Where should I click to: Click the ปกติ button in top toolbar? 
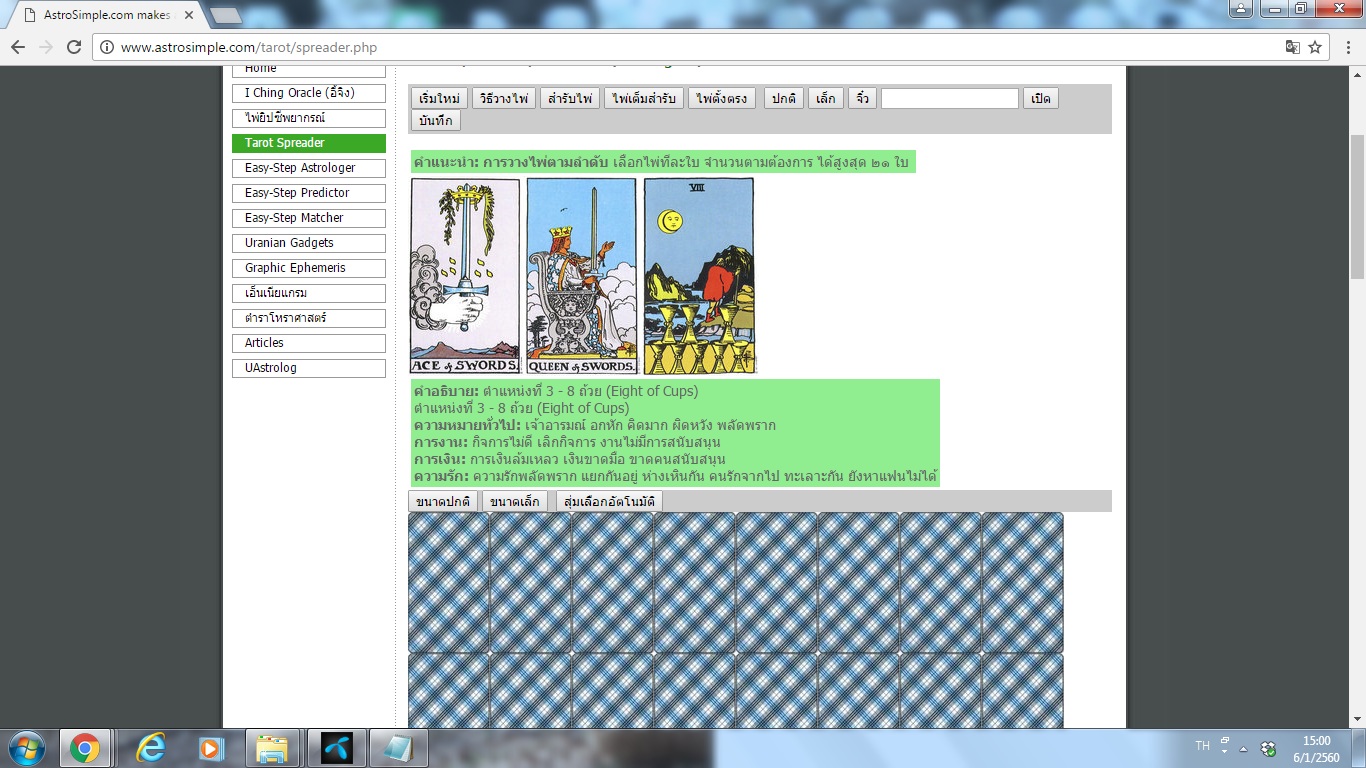(784, 98)
